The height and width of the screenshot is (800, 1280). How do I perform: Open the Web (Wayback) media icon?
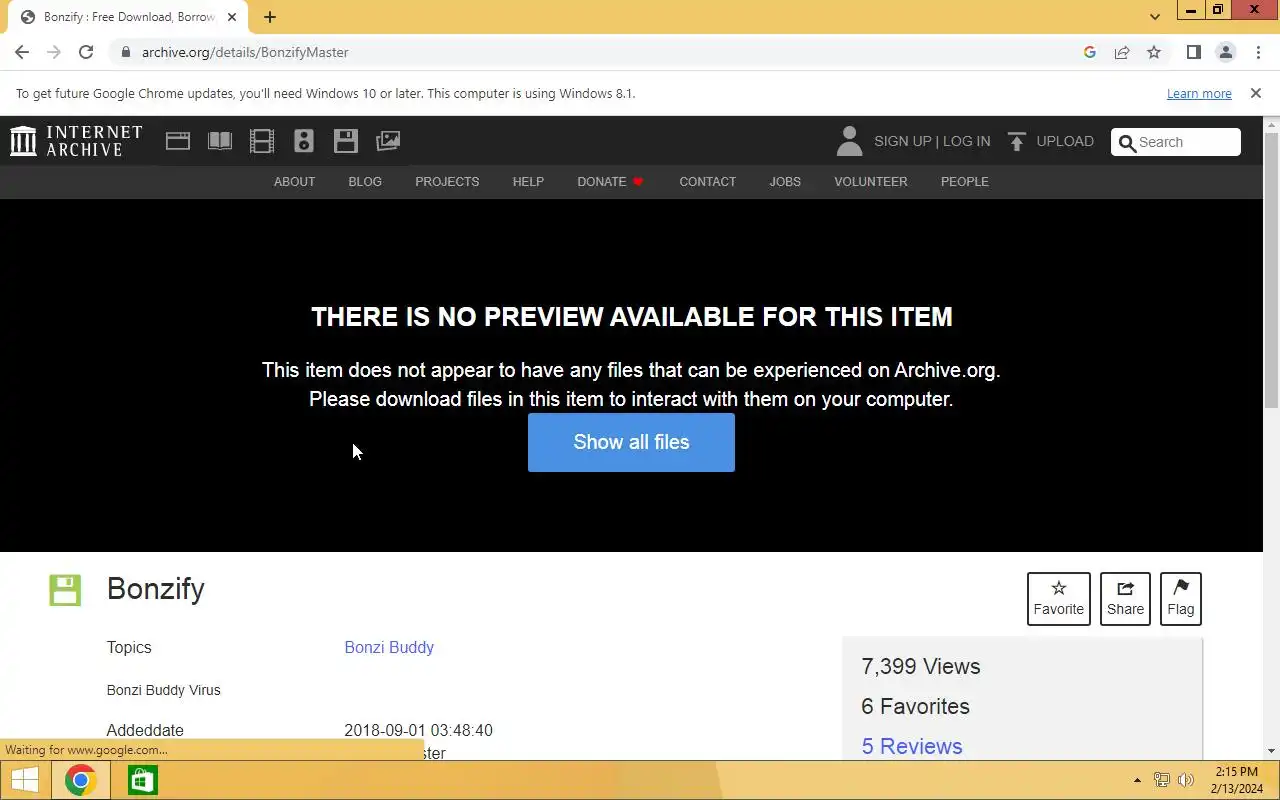pos(178,141)
